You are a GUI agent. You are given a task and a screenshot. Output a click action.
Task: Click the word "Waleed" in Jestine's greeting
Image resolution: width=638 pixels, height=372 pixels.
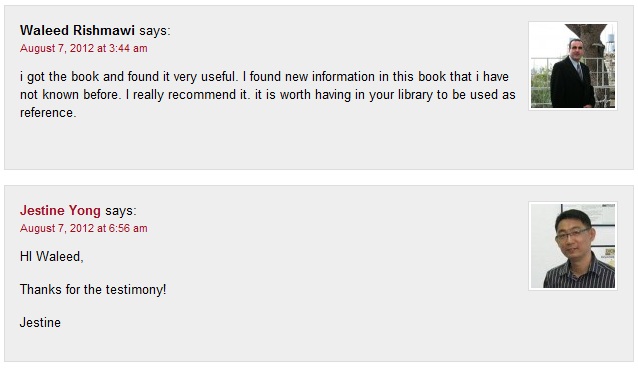coord(59,256)
